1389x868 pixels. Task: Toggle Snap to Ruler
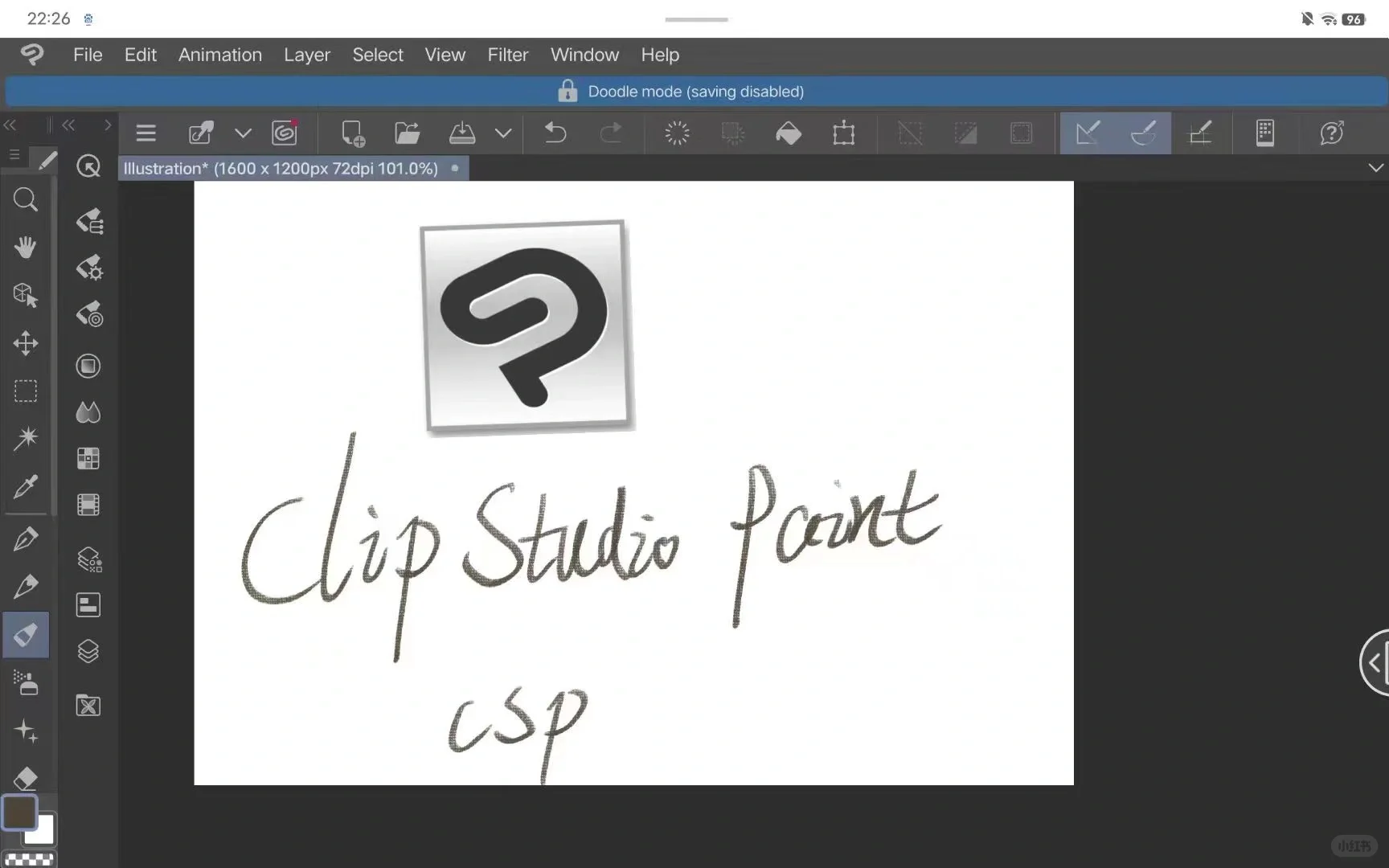1088,133
